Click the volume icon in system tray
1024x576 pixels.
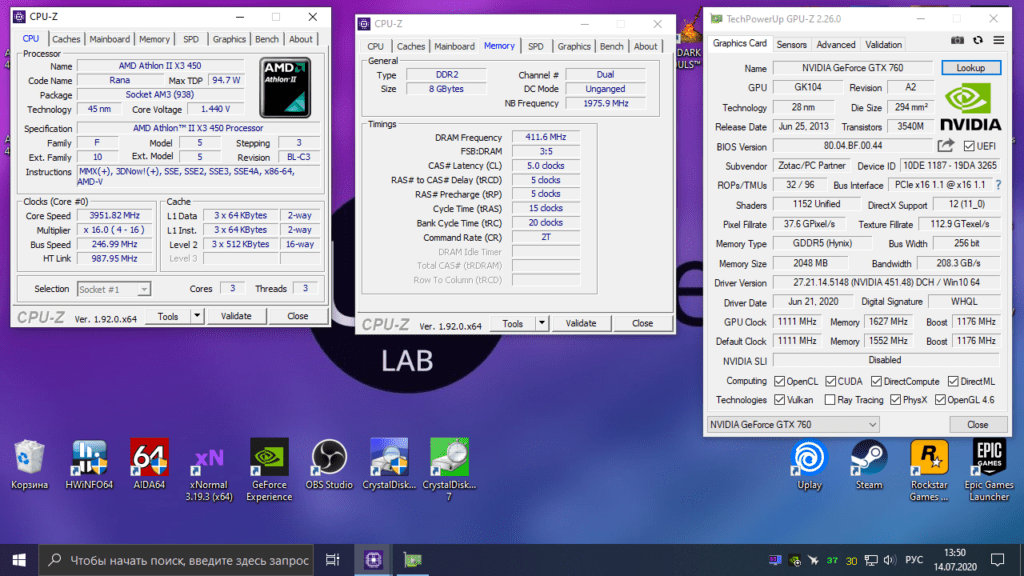[x=889, y=560]
